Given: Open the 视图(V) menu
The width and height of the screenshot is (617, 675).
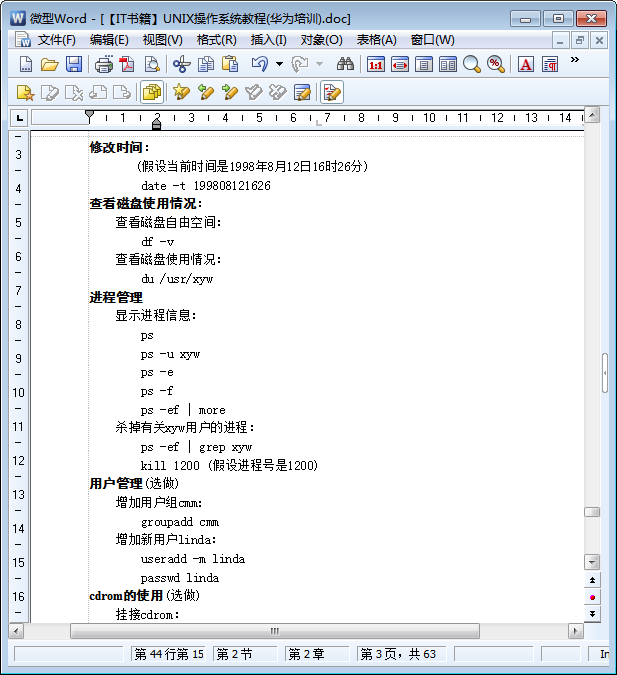Looking at the screenshot, I should point(162,40).
